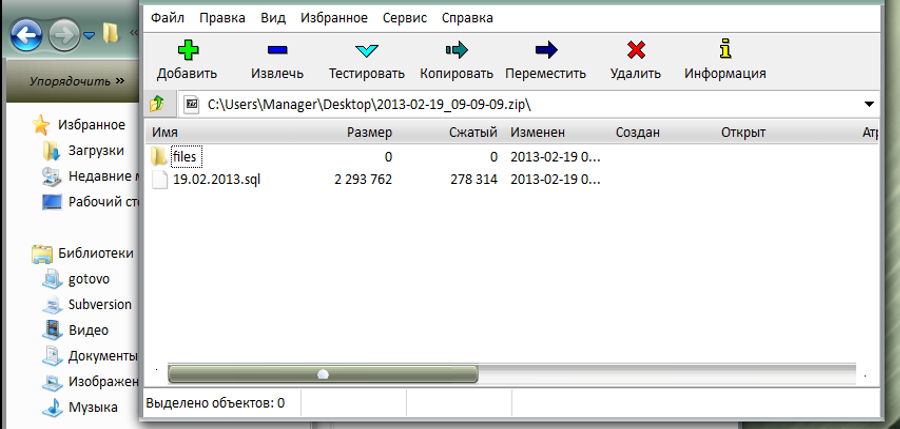
Task: Sort by Размер column header
Action: (x=370, y=133)
